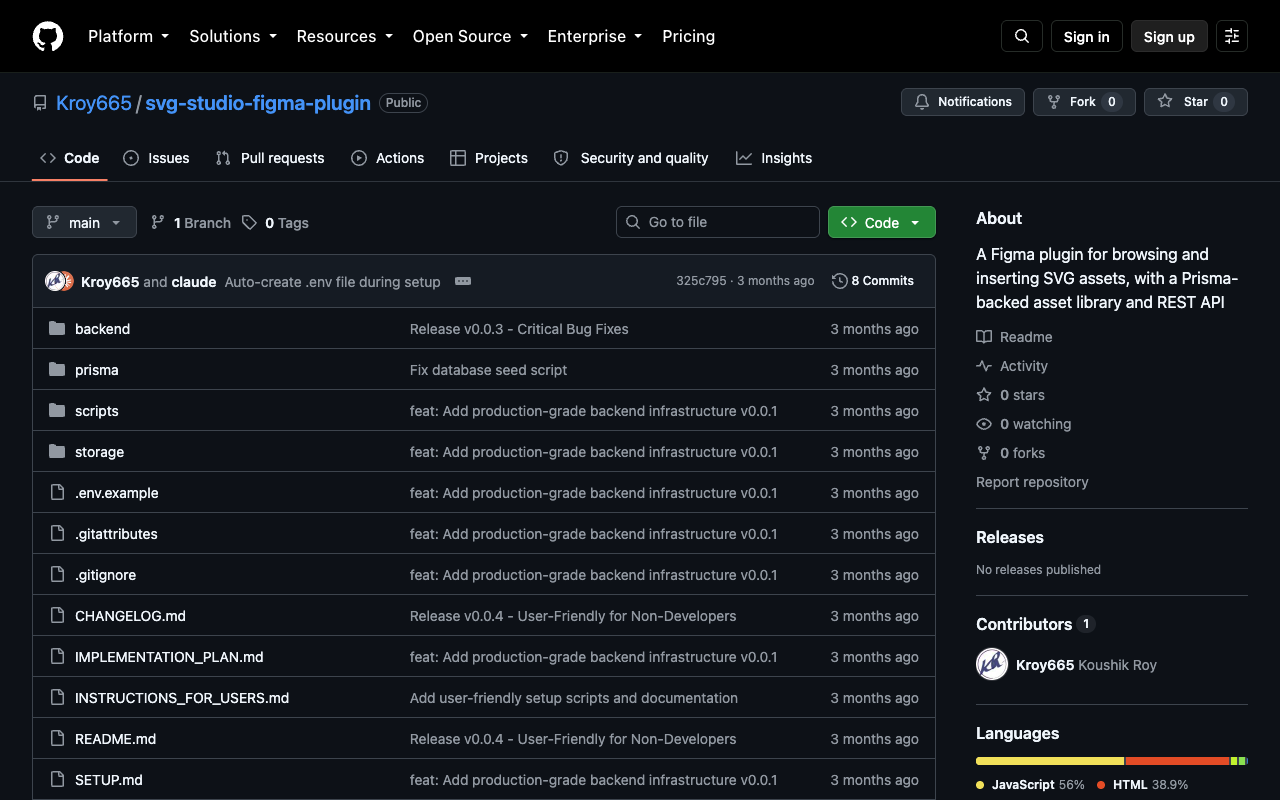This screenshot has height=800, width=1280.
Task: Click the yellow JavaScript language bar segment
Action: point(1050,761)
